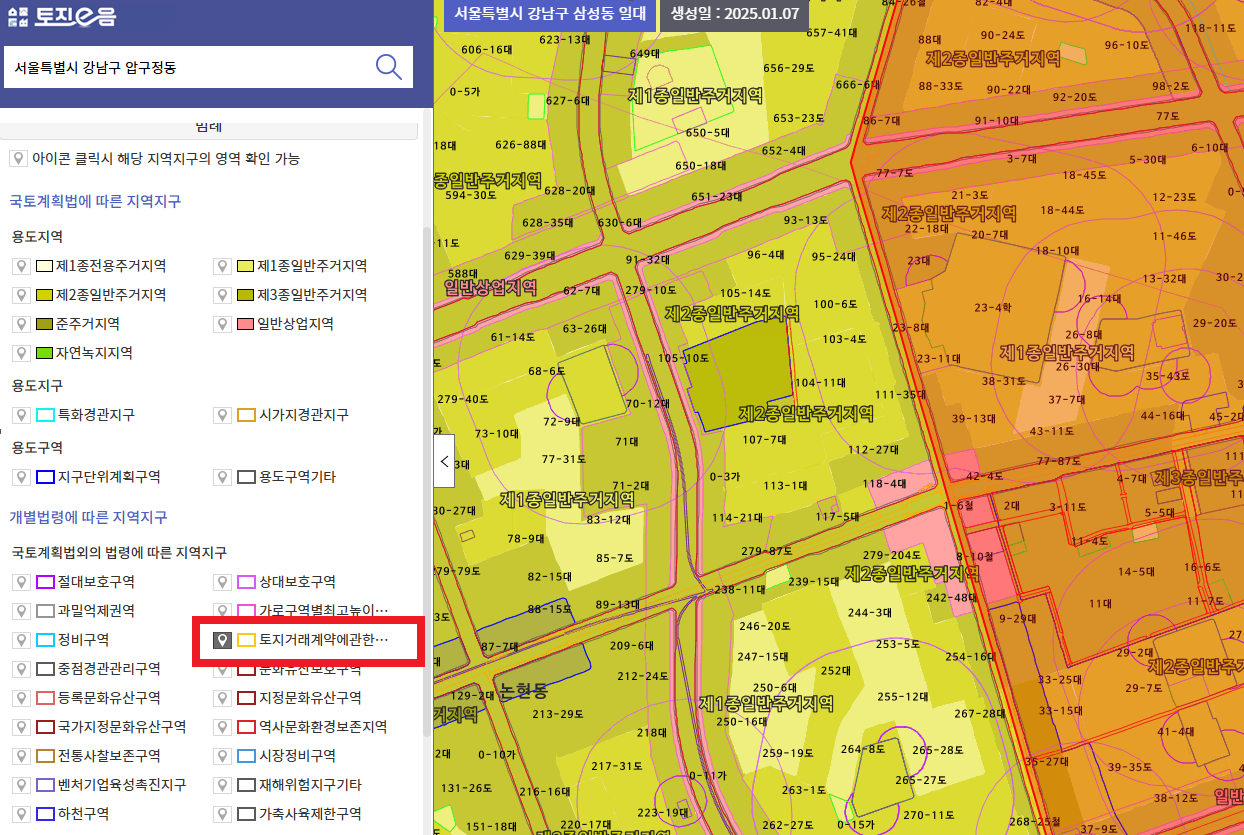The width and height of the screenshot is (1244, 835).
Task: Click the 일반상업지역 map zone label
Action: click(489, 286)
